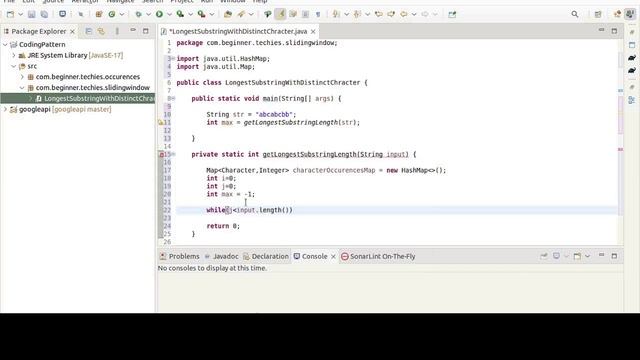Open the Coverage dropdown arrow
This screenshot has height=360, width=640.
[x=190, y=14]
